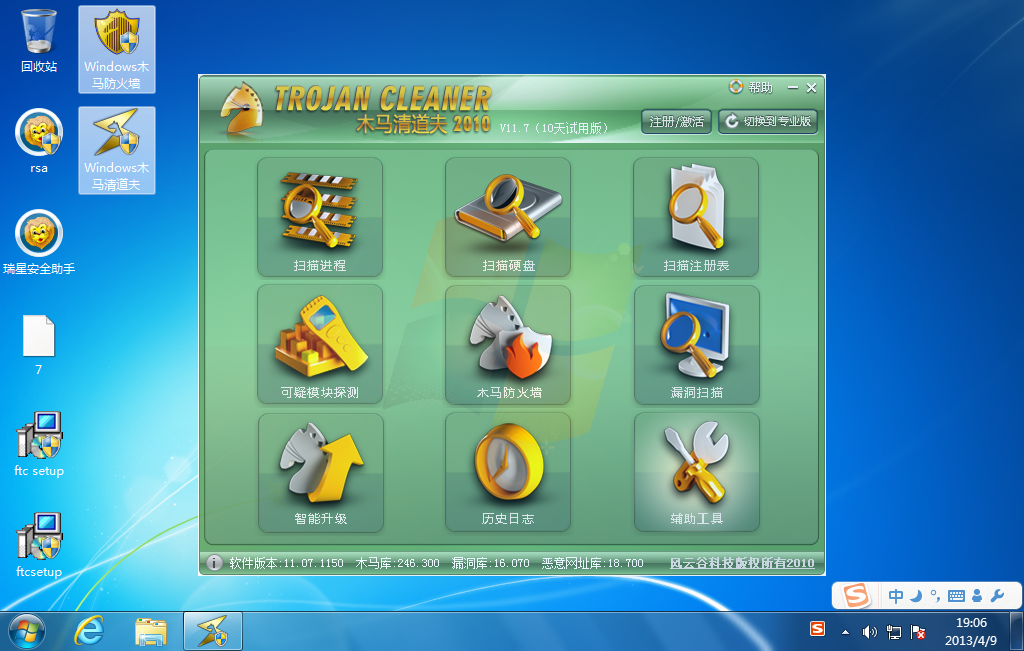Open the Action Center flag icon
This screenshot has width=1024, height=651.
(x=918, y=632)
